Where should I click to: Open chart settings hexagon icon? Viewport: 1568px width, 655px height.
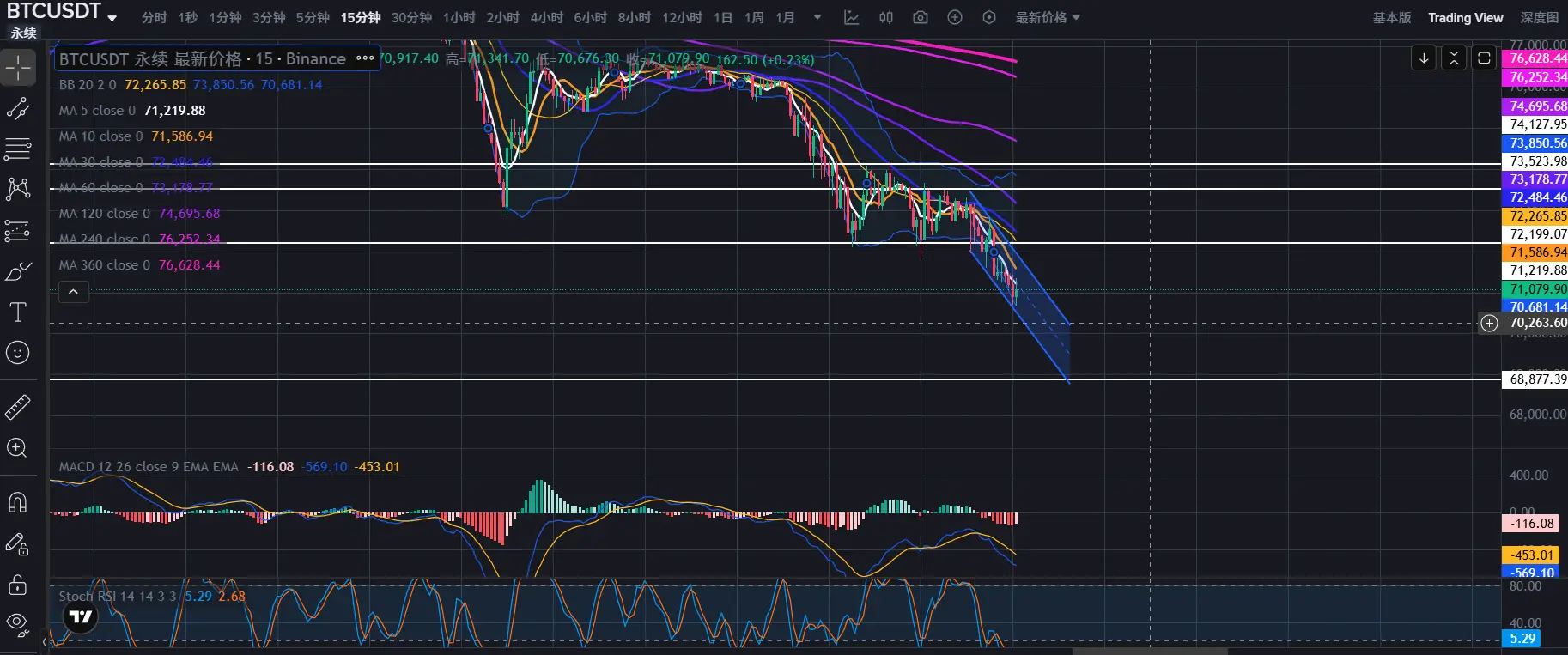(989, 17)
